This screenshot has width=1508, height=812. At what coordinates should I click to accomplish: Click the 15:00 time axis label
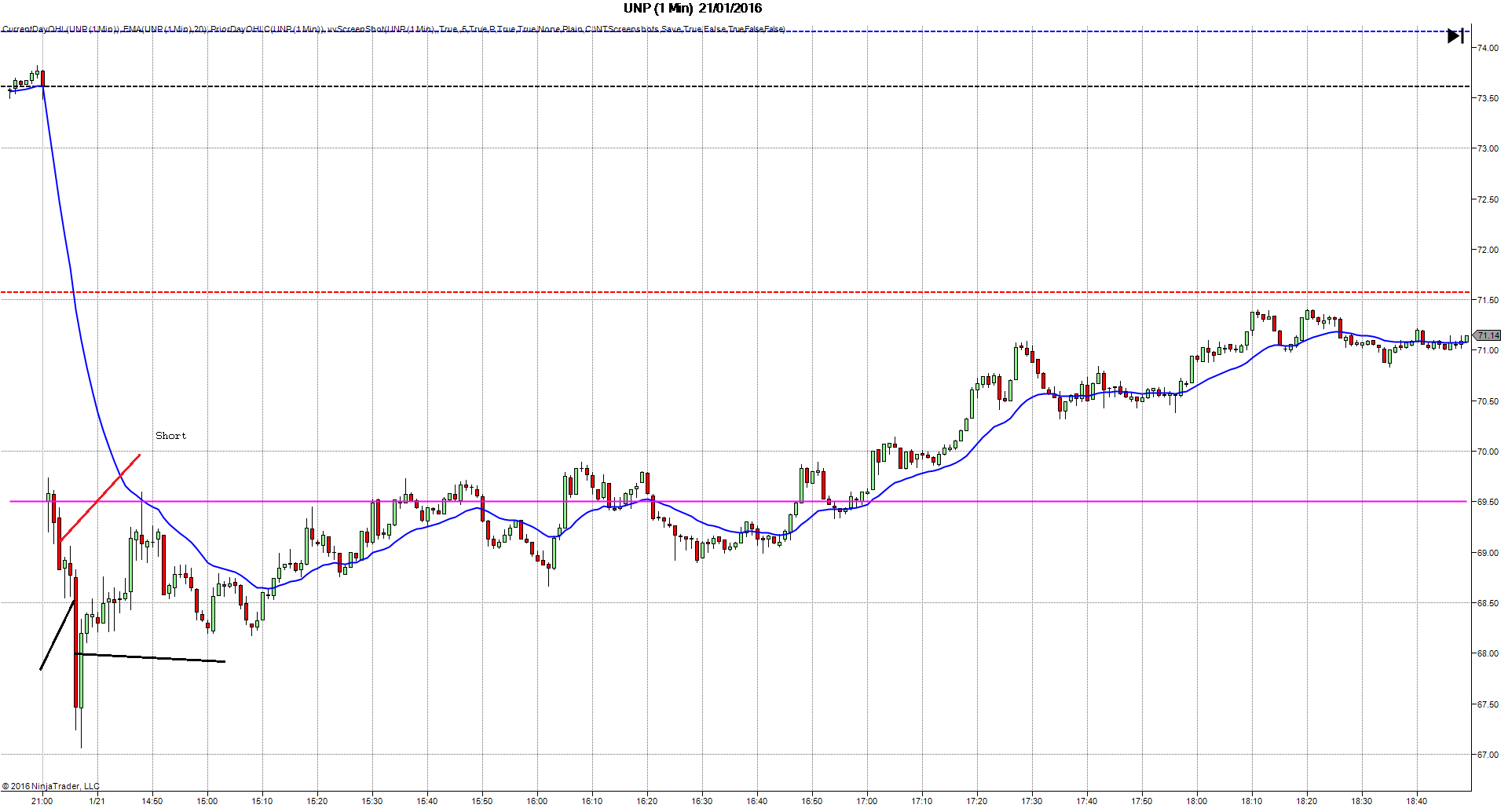pos(207,801)
